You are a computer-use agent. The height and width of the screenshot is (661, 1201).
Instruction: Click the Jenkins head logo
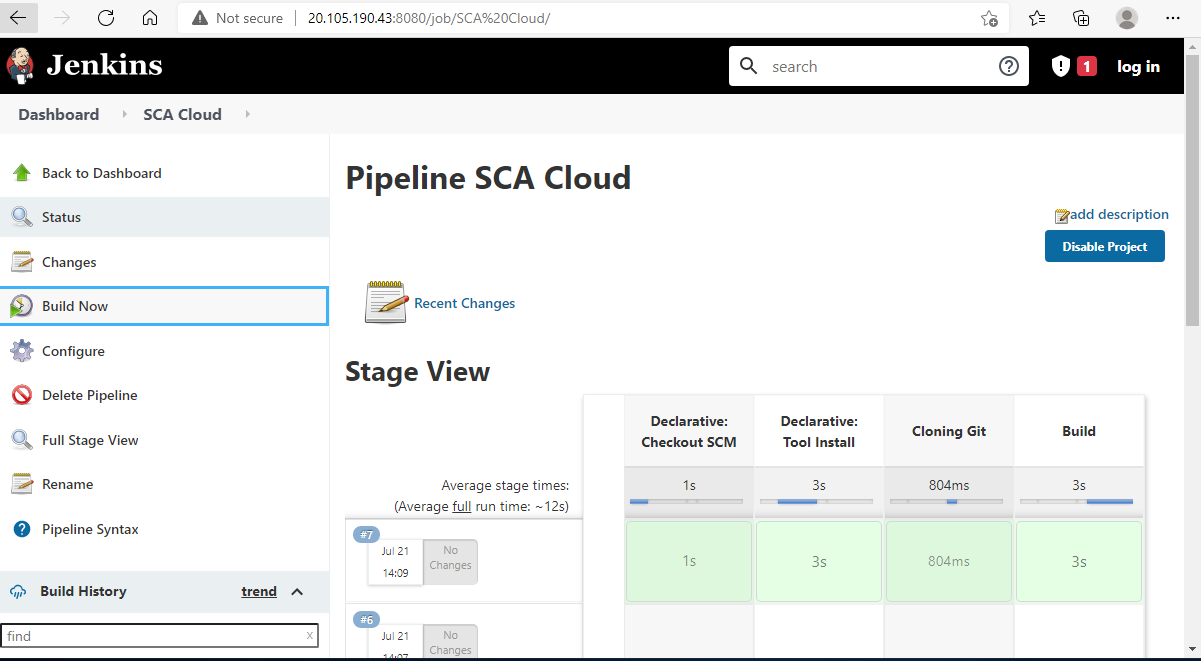point(21,64)
